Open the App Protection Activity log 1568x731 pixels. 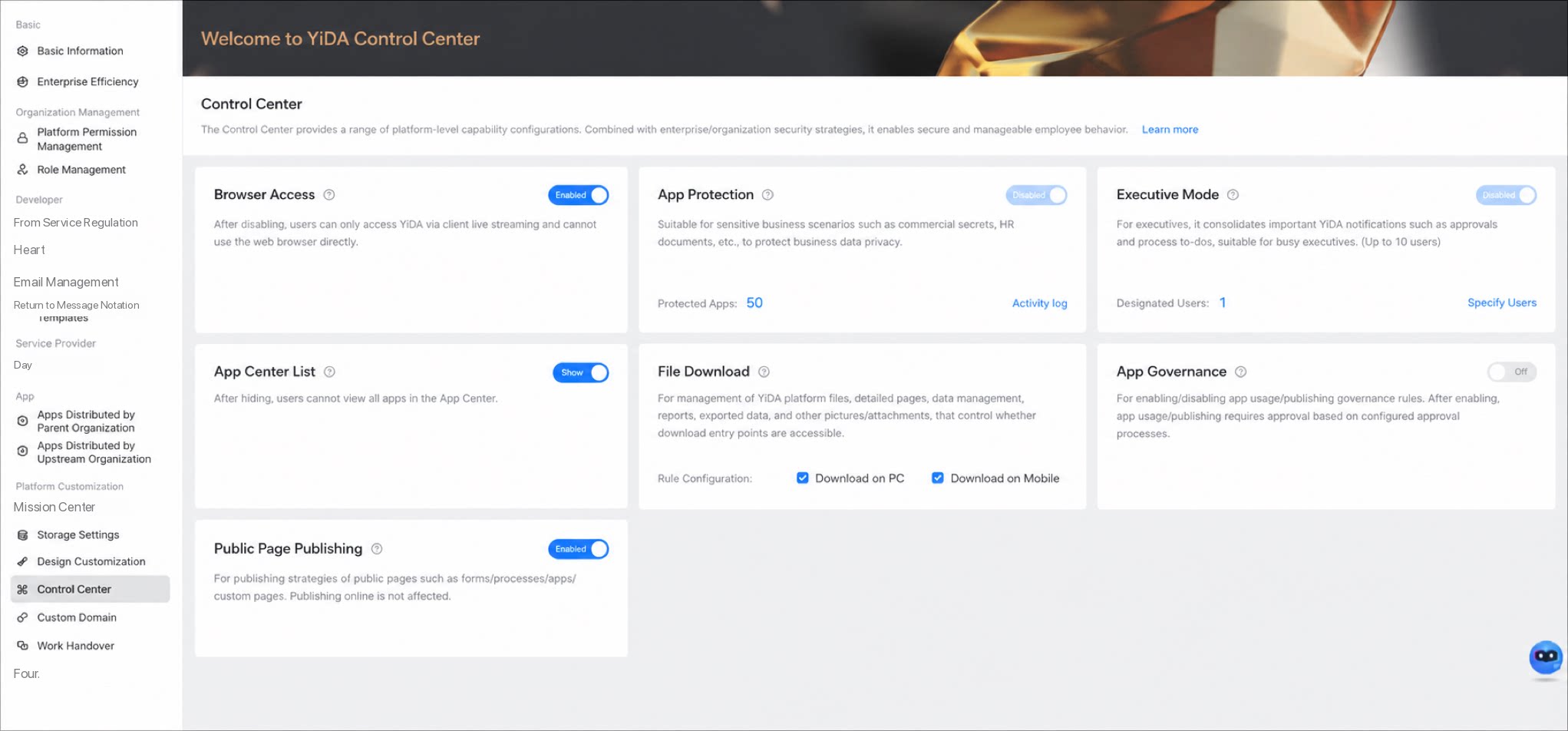coord(1039,303)
